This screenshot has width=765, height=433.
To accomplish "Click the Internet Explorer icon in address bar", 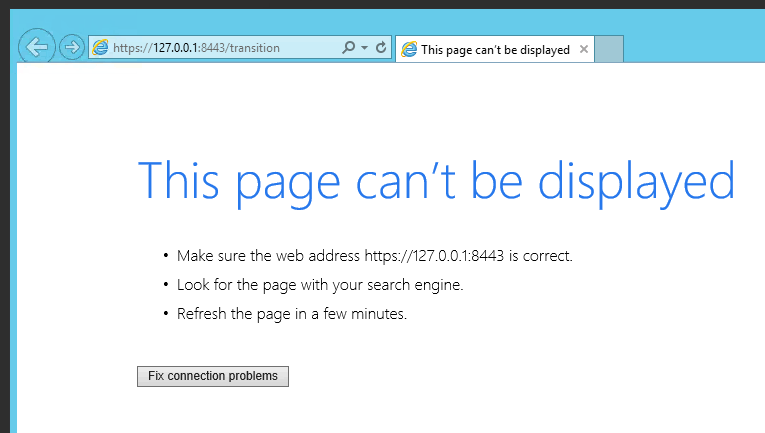I will click(x=99, y=48).
